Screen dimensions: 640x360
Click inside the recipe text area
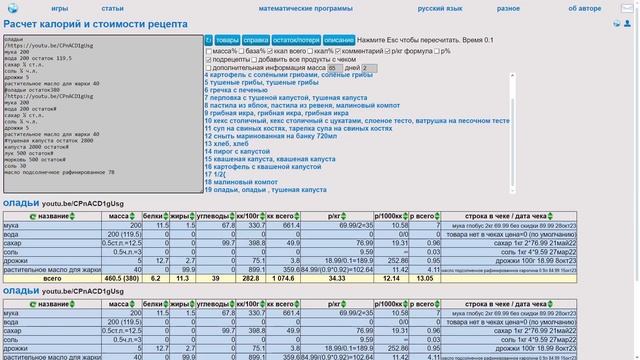click(x=103, y=114)
